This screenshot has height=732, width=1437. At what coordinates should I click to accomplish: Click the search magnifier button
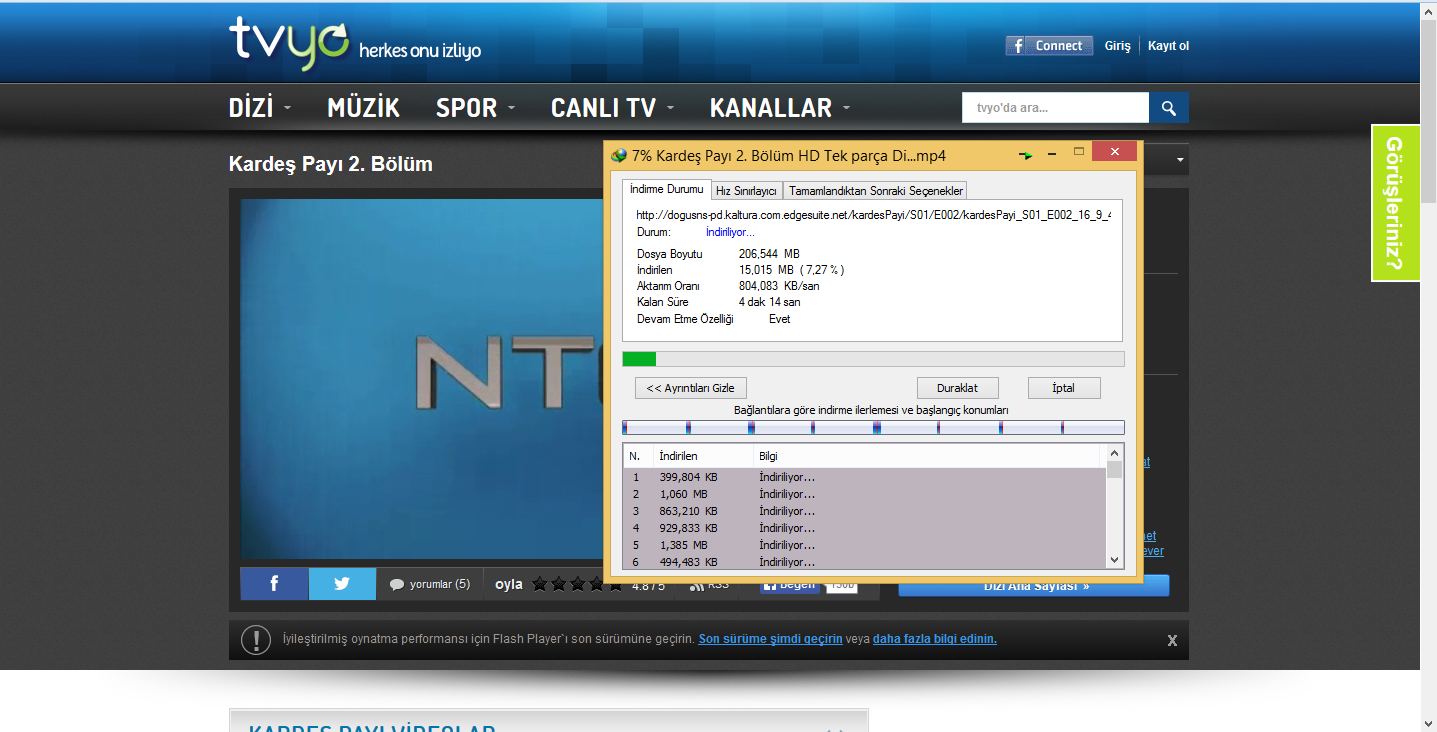1168,108
